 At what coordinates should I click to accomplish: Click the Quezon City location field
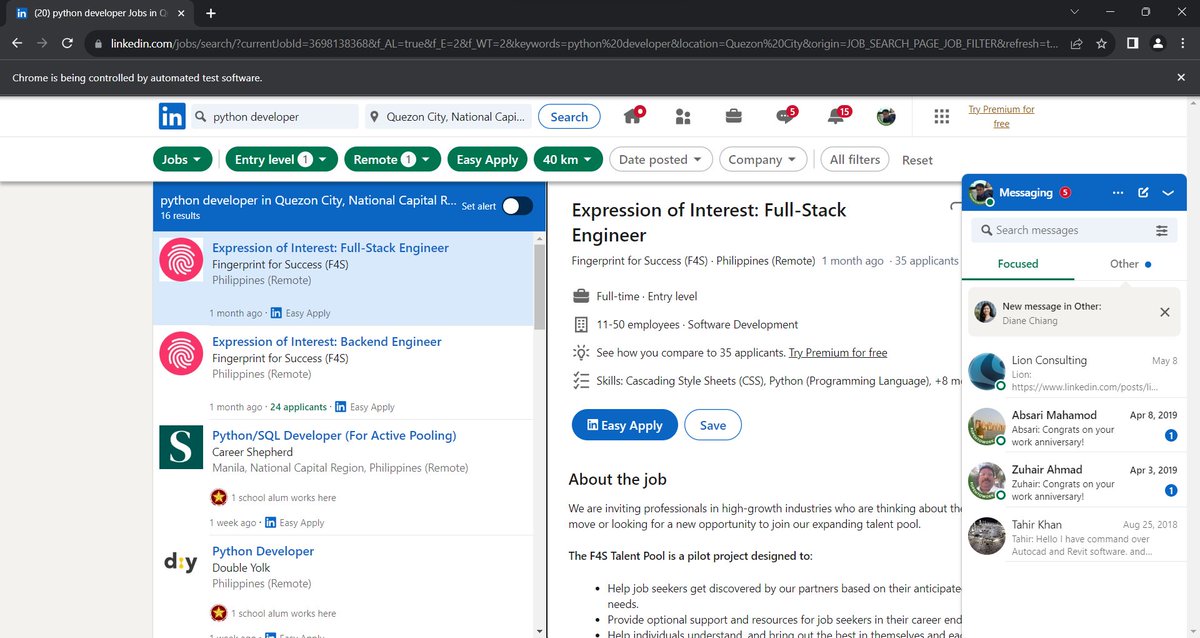tap(447, 117)
